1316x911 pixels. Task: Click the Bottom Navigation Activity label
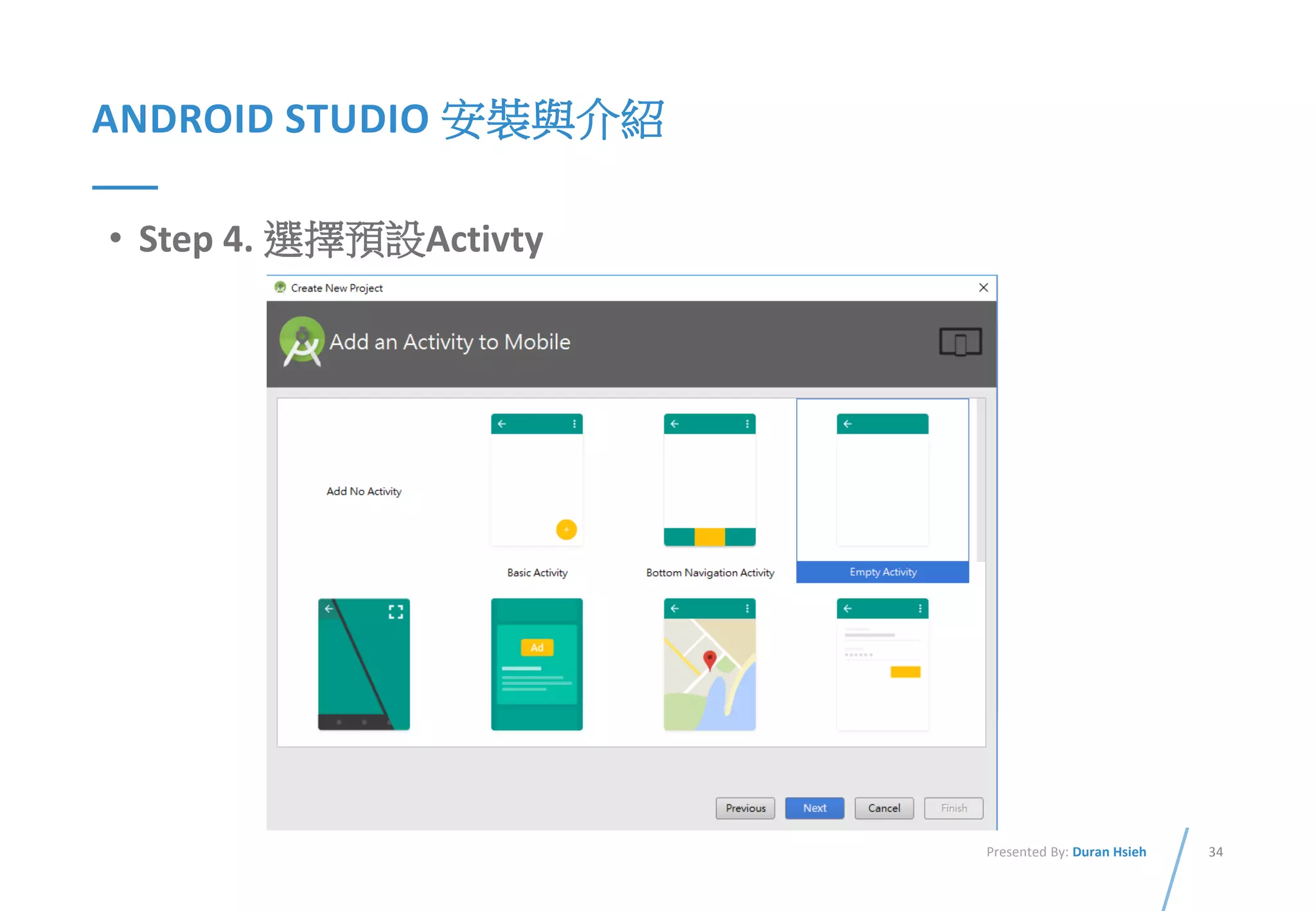point(710,572)
